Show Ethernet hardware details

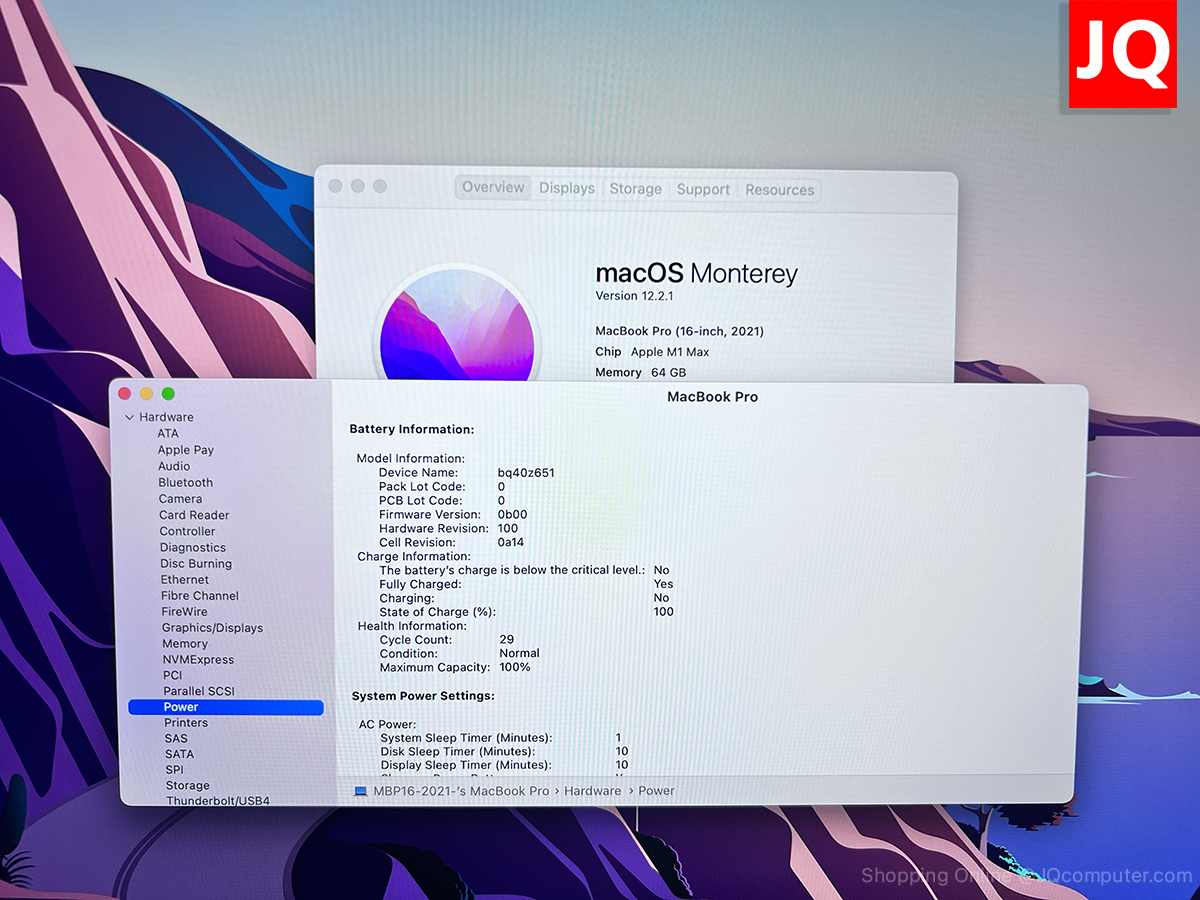[185, 579]
